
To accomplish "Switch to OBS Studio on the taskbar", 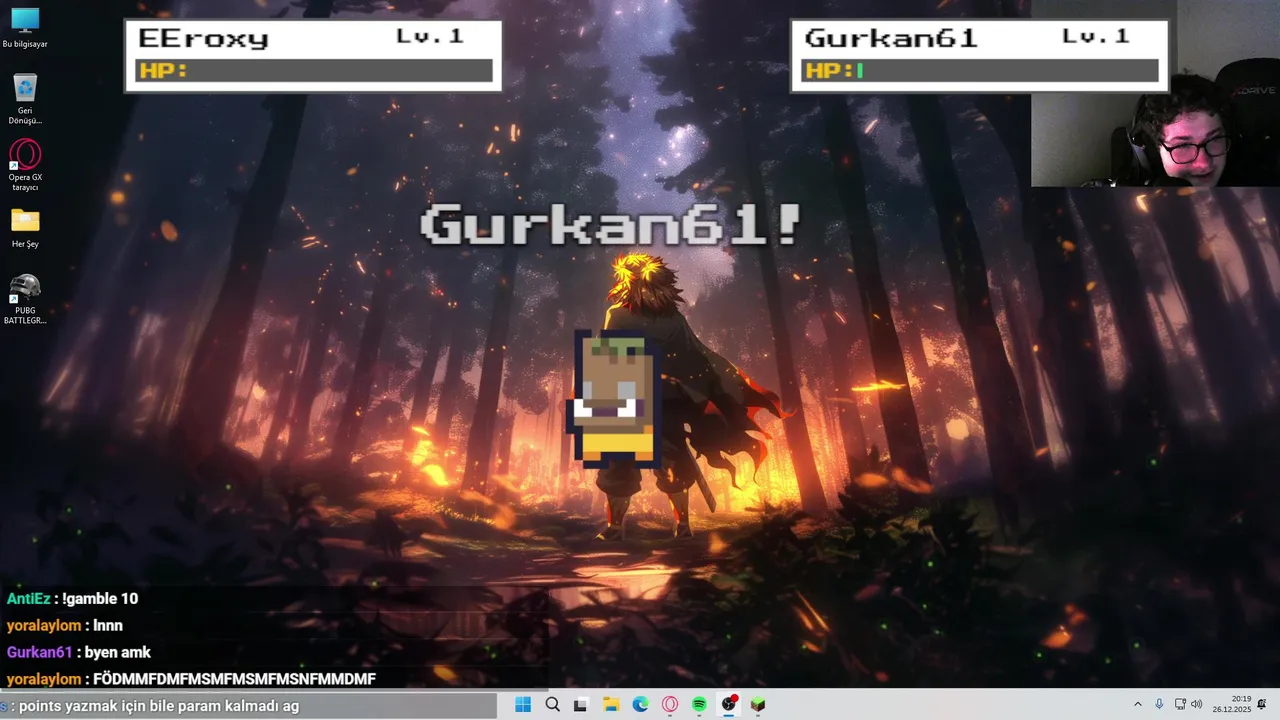I will click(729, 705).
